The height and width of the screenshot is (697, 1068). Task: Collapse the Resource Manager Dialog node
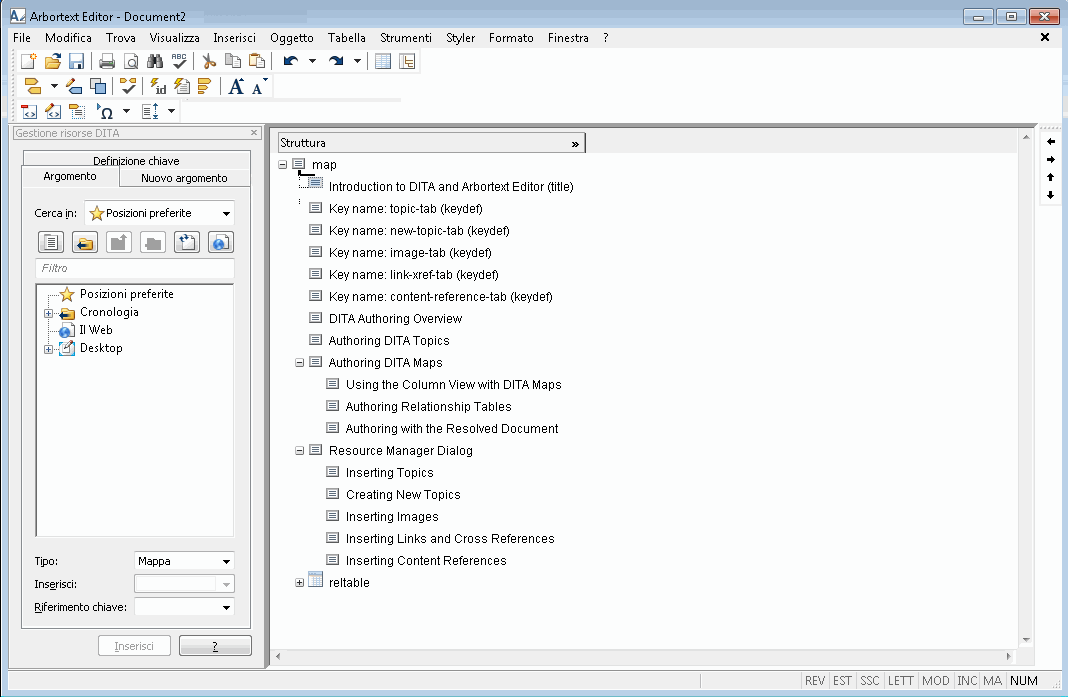[x=299, y=451]
